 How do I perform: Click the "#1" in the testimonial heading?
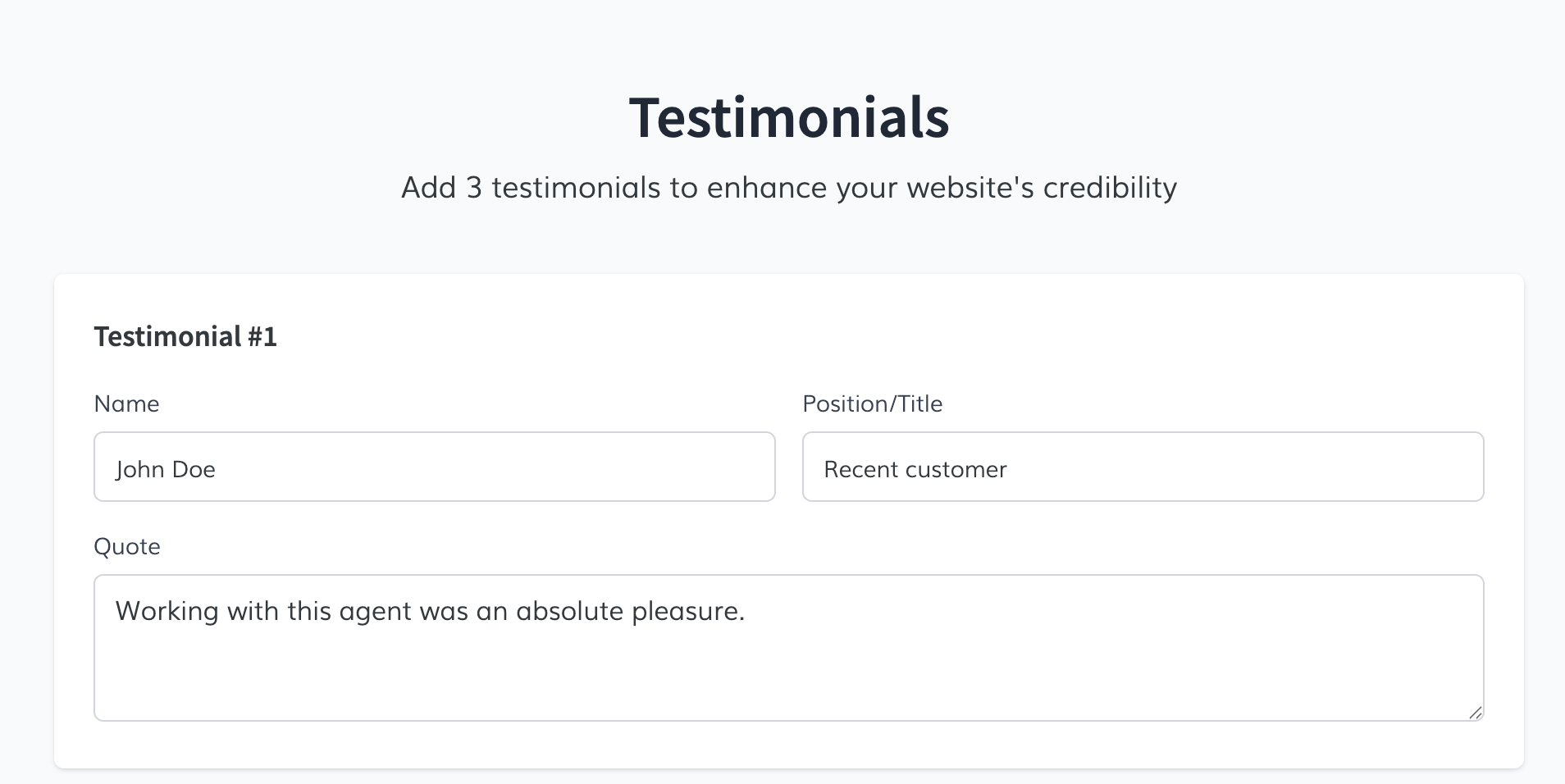click(262, 336)
